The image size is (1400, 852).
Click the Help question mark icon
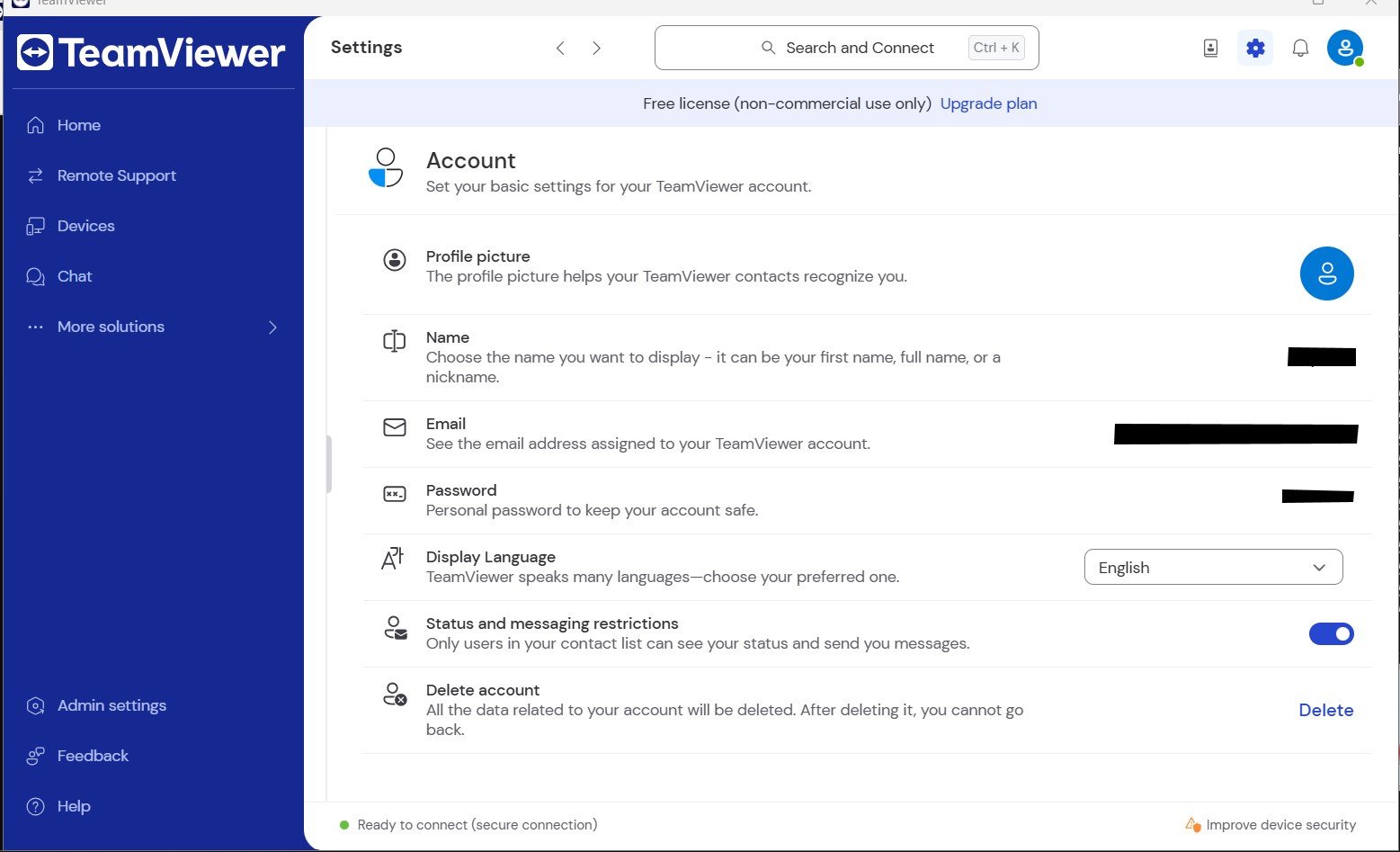[x=36, y=806]
